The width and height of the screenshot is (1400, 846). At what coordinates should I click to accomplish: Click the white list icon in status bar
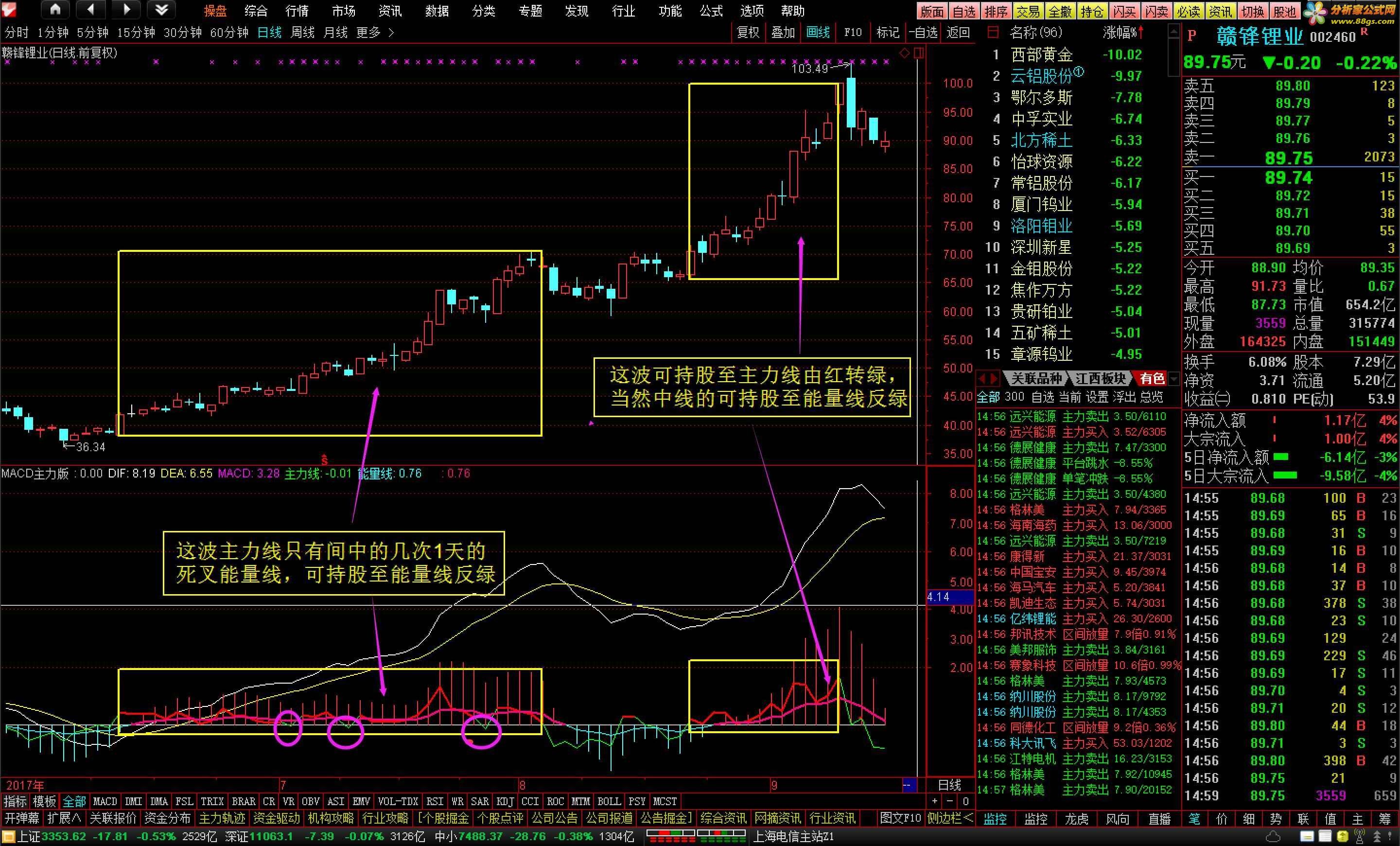[x=1325, y=837]
